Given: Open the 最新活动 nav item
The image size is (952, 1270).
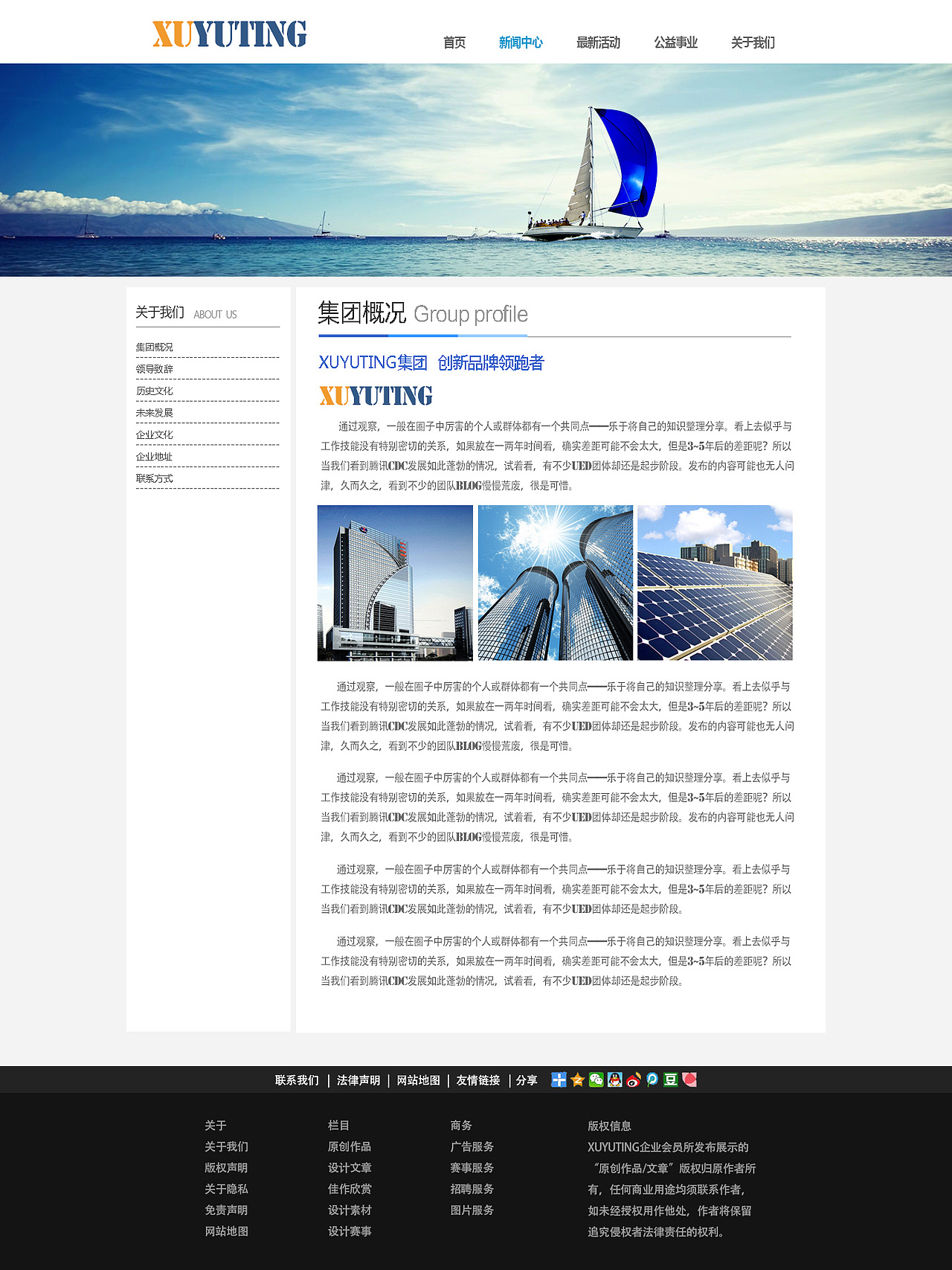Looking at the screenshot, I should 598,43.
